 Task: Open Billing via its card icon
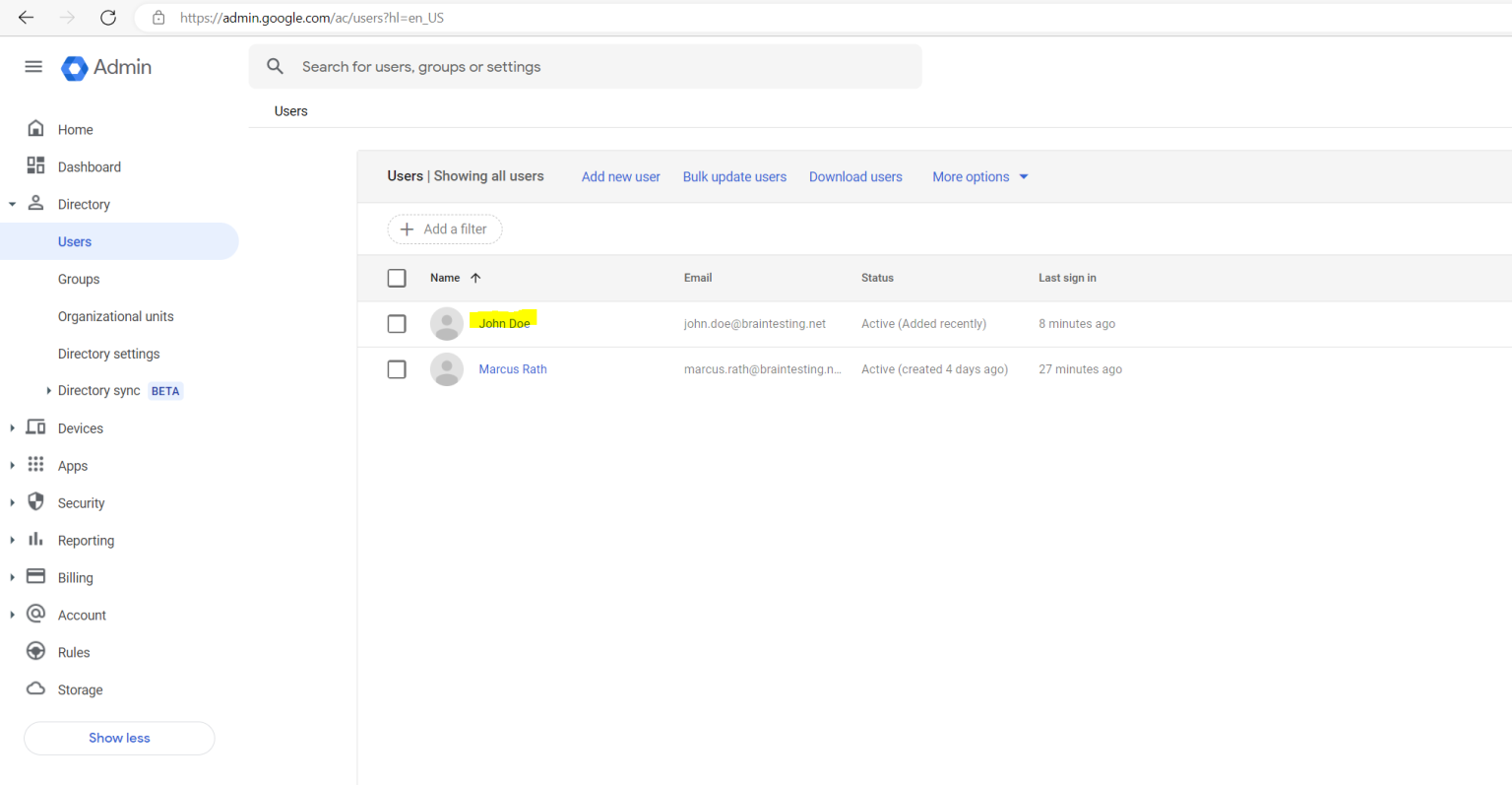pyautogui.click(x=35, y=577)
